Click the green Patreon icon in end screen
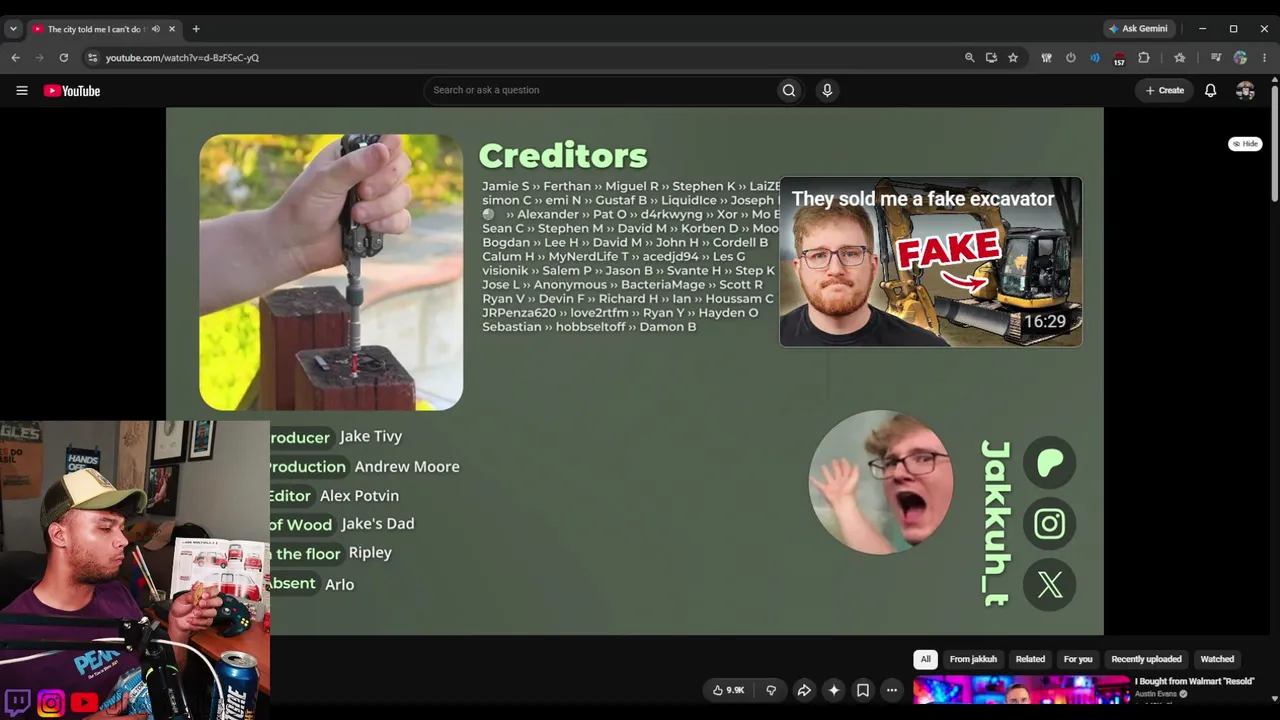Image resolution: width=1280 pixels, height=720 pixels. [1049, 462]
